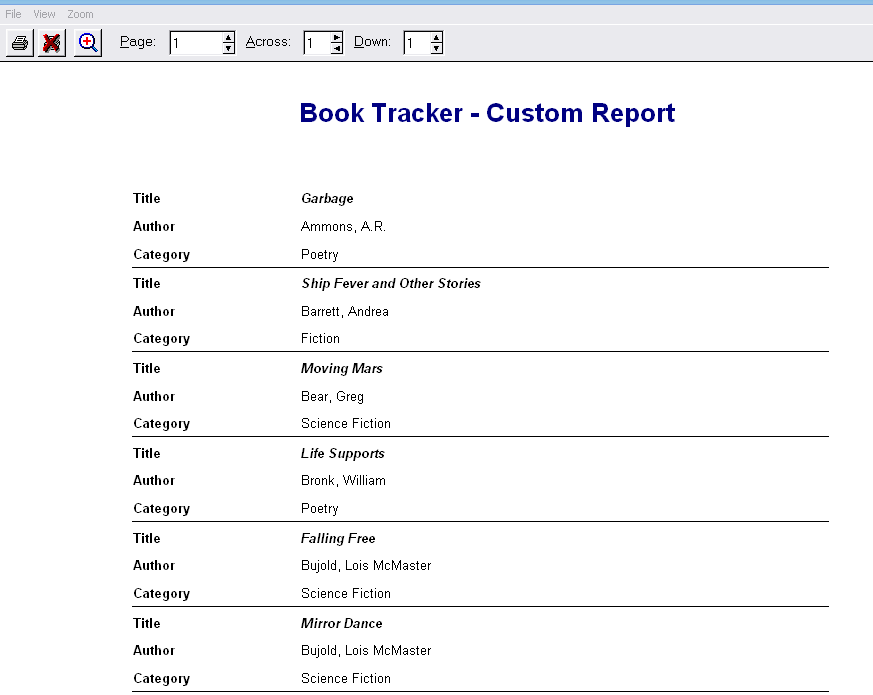Increase Page number with up arrow
The height and width of the screenshot is (695, 873).
tap(228, 37)
